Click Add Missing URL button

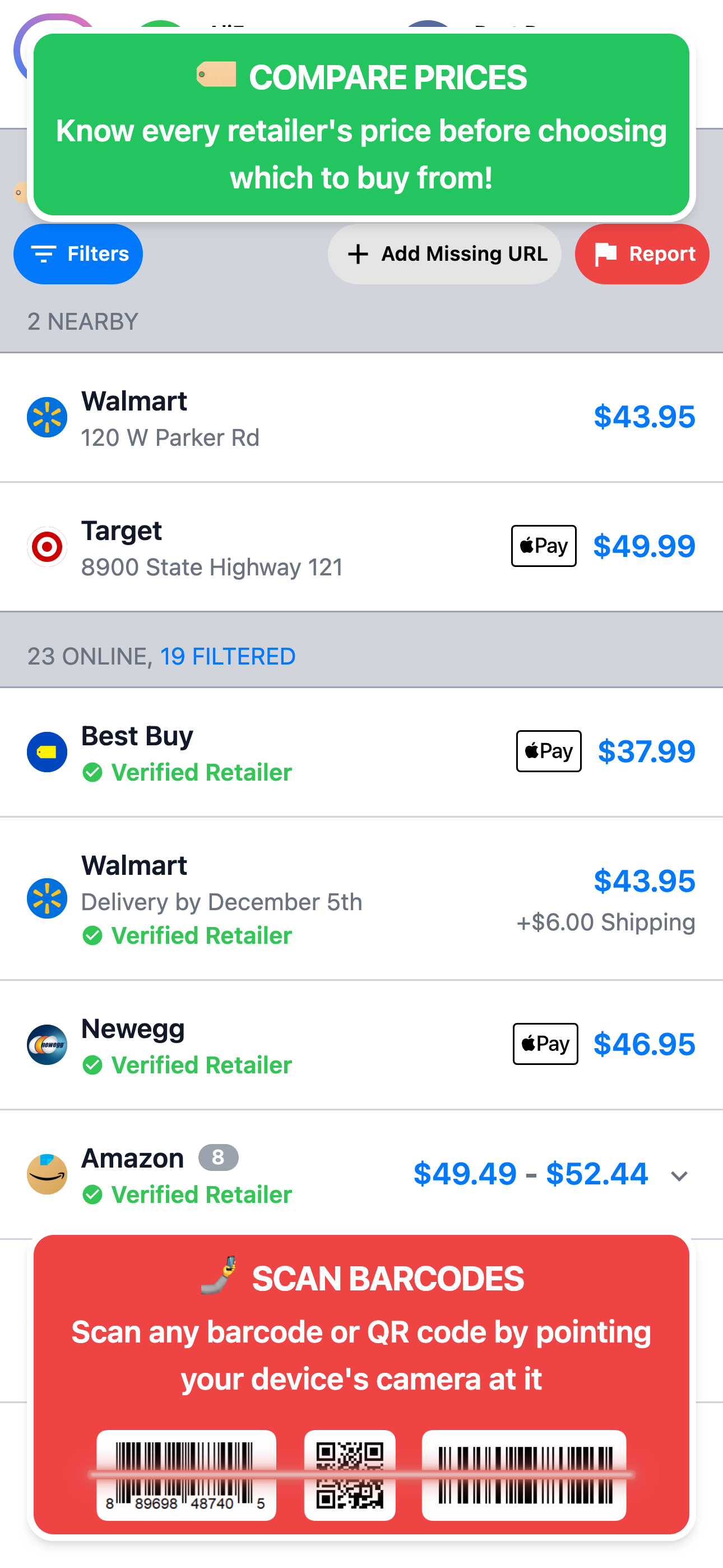point(444,254)
